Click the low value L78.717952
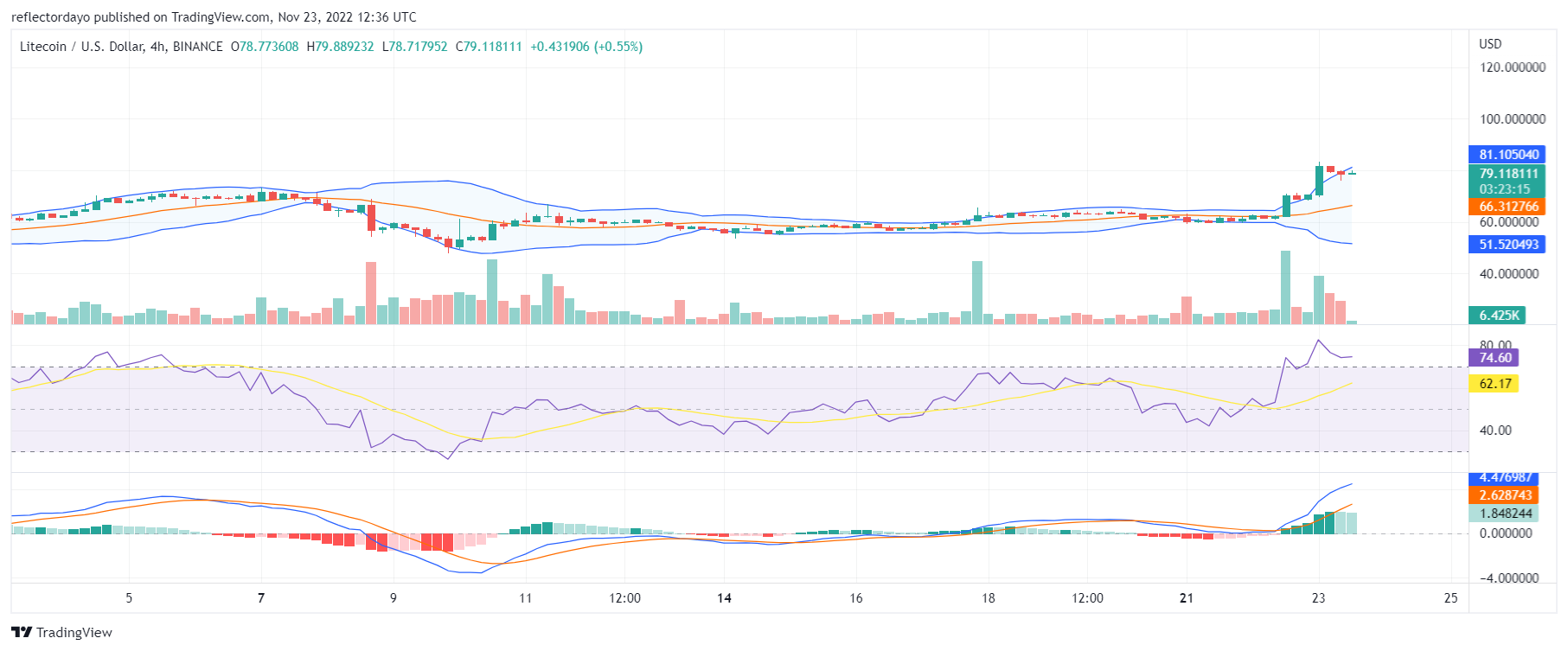 pyautogui.click(x=415, y=47)
